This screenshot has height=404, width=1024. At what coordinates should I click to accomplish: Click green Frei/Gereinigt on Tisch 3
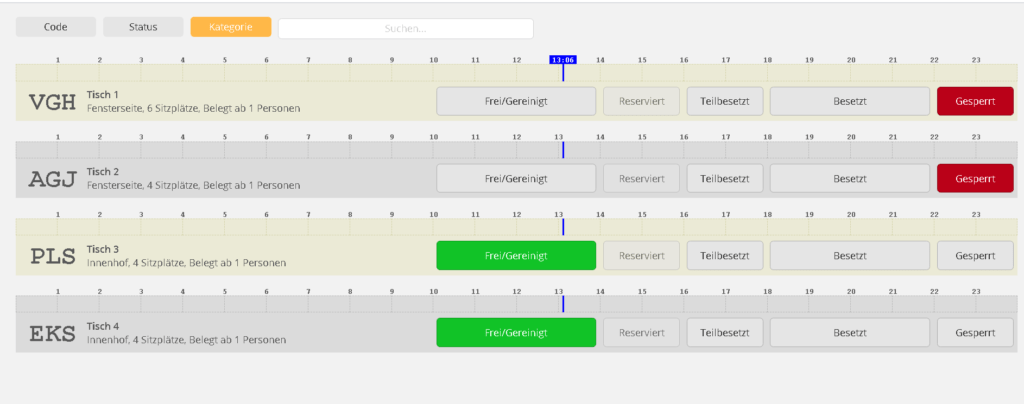point(516,255)
